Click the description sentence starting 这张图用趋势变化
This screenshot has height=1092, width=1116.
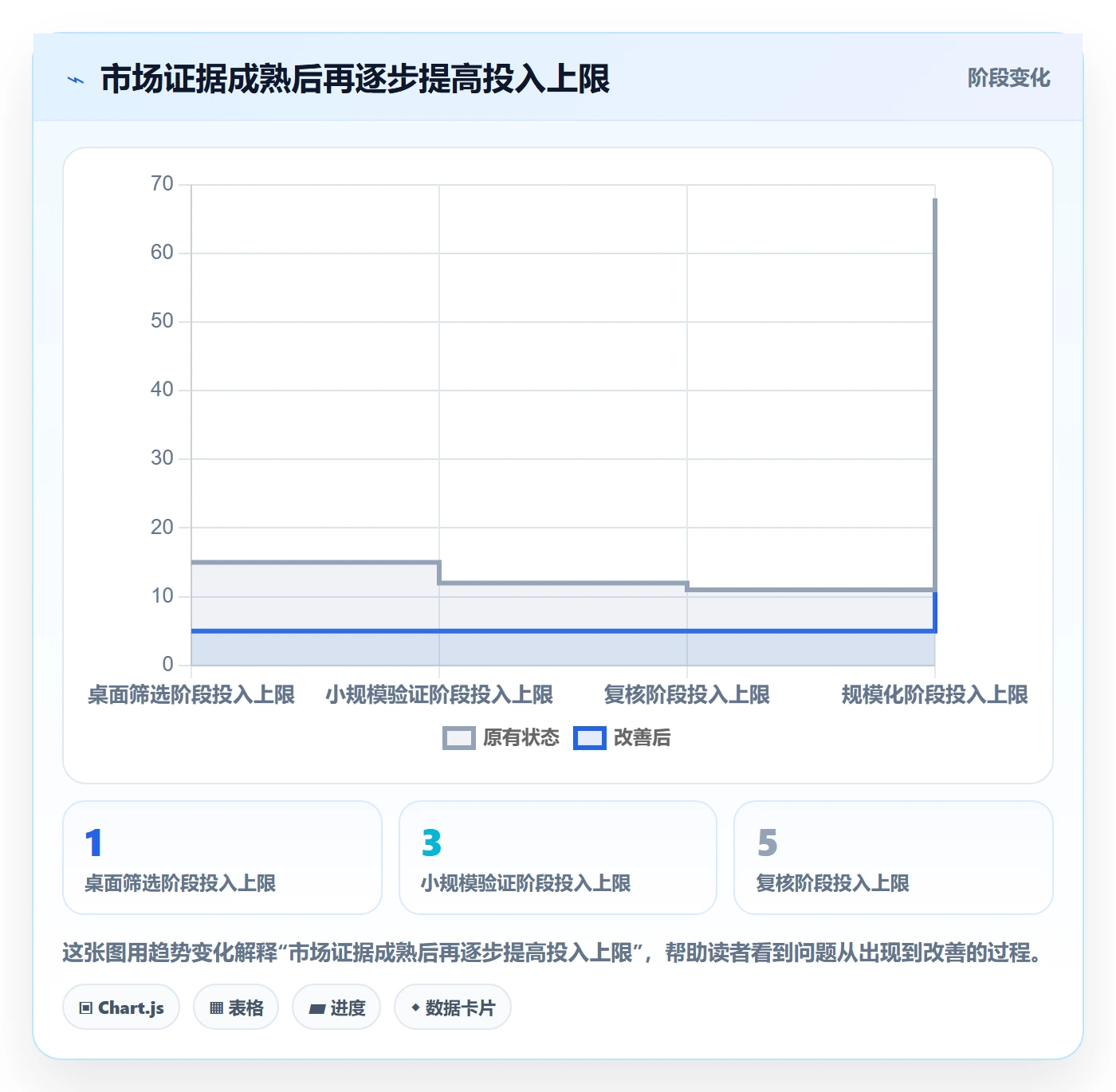pyautogui.click(x=554, y=953)
